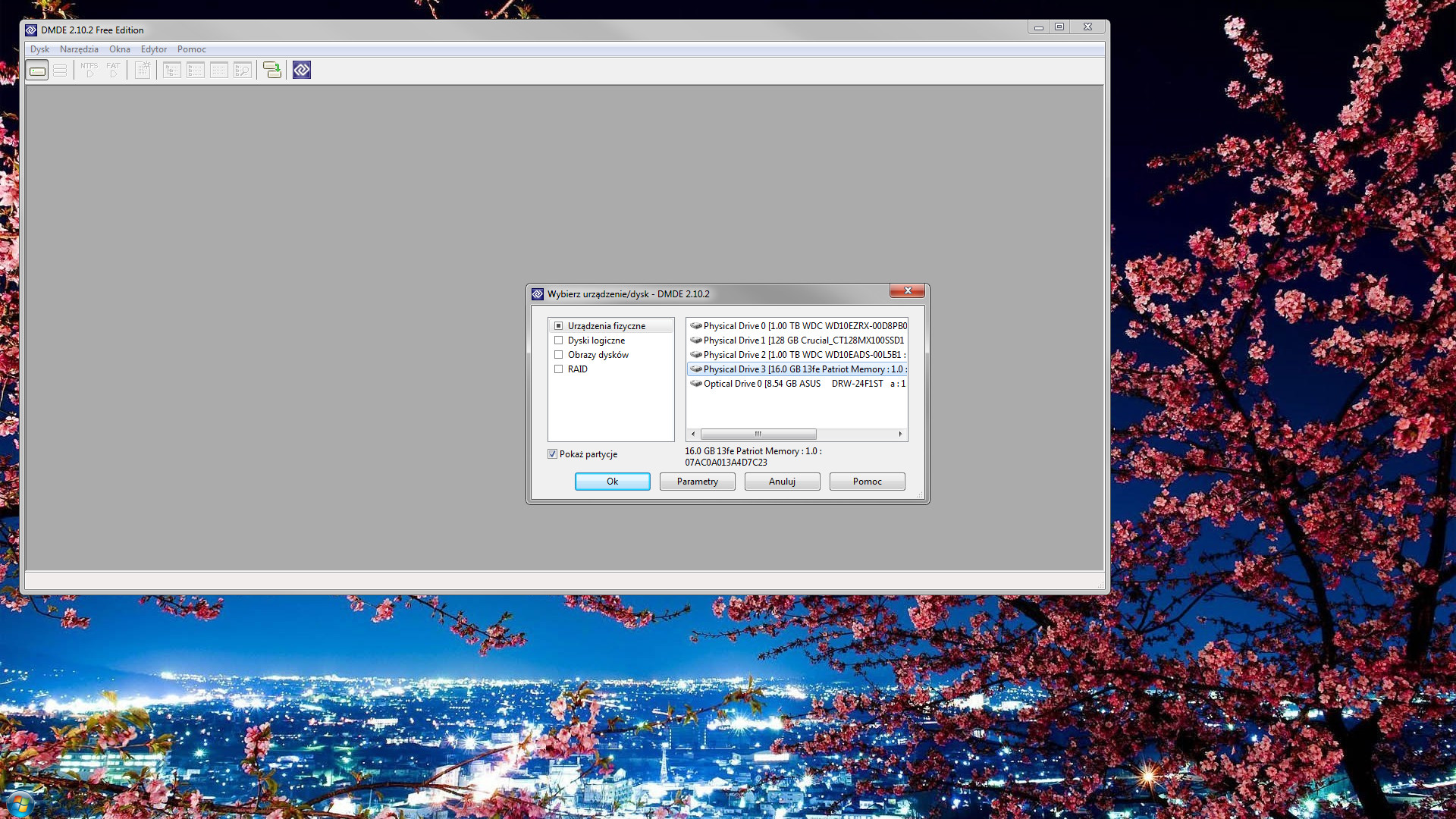Open the Narzędzia menu
1456x819 pixels.
point(79,49)
